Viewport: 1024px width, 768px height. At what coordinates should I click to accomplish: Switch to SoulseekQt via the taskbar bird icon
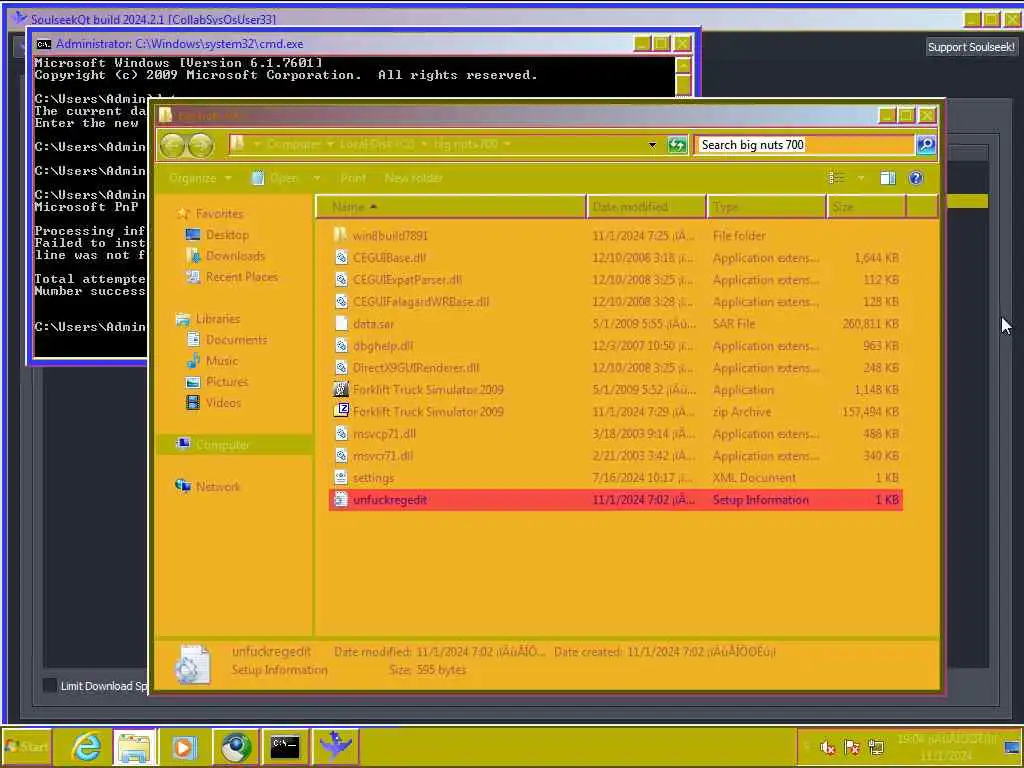[x=336, y=746]
